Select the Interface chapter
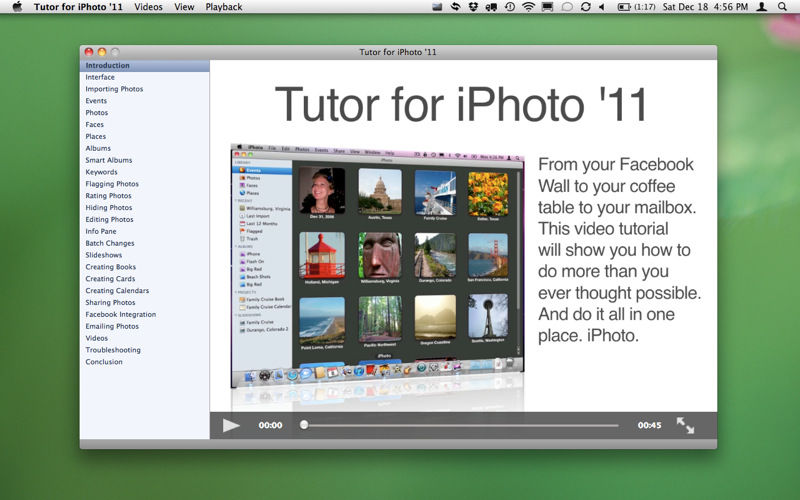 pyautogui.click(x=144, y=77)
